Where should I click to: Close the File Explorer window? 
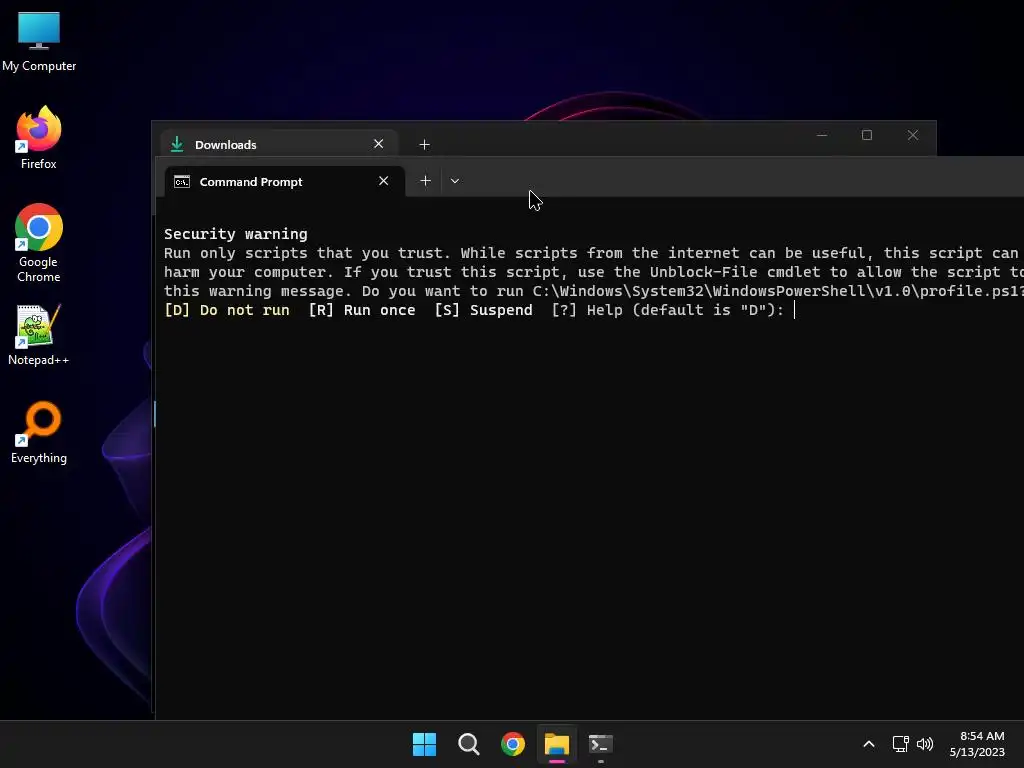coord(912,135)
